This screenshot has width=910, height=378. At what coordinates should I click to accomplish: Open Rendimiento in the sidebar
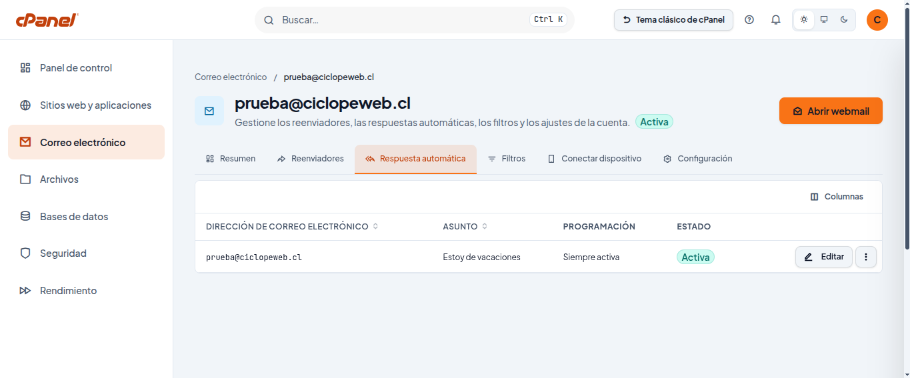point(86,290)
